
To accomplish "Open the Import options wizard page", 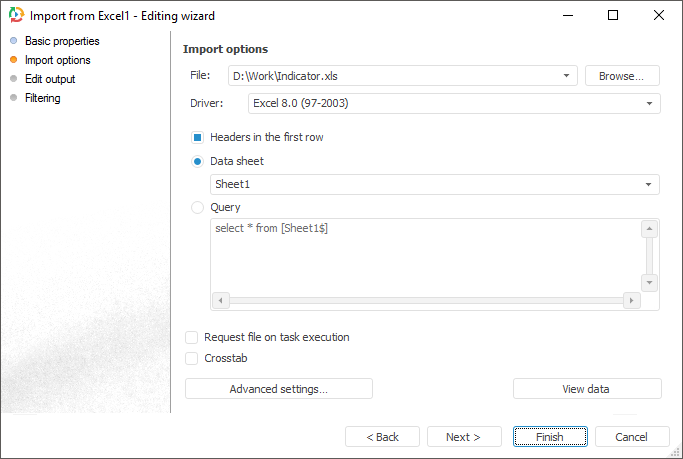I will 57,60.
